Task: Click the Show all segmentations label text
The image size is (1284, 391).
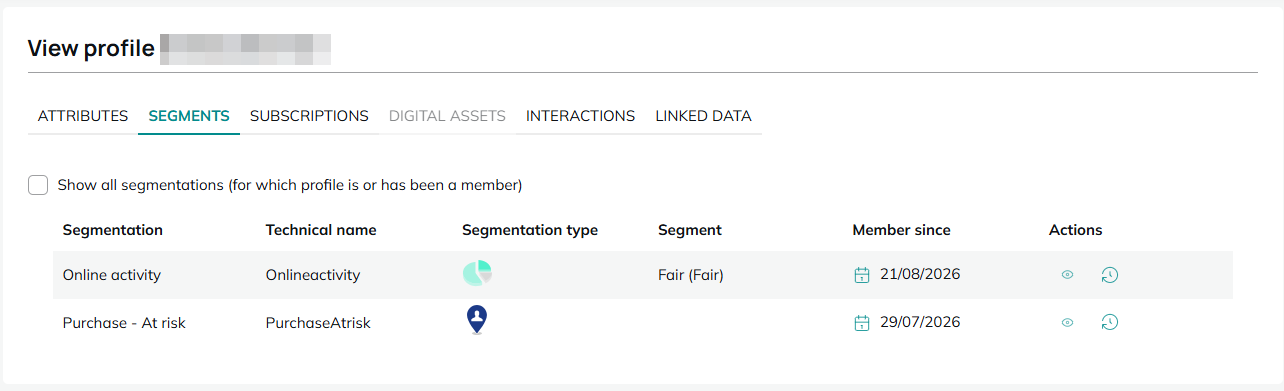Action: point(290,185)
